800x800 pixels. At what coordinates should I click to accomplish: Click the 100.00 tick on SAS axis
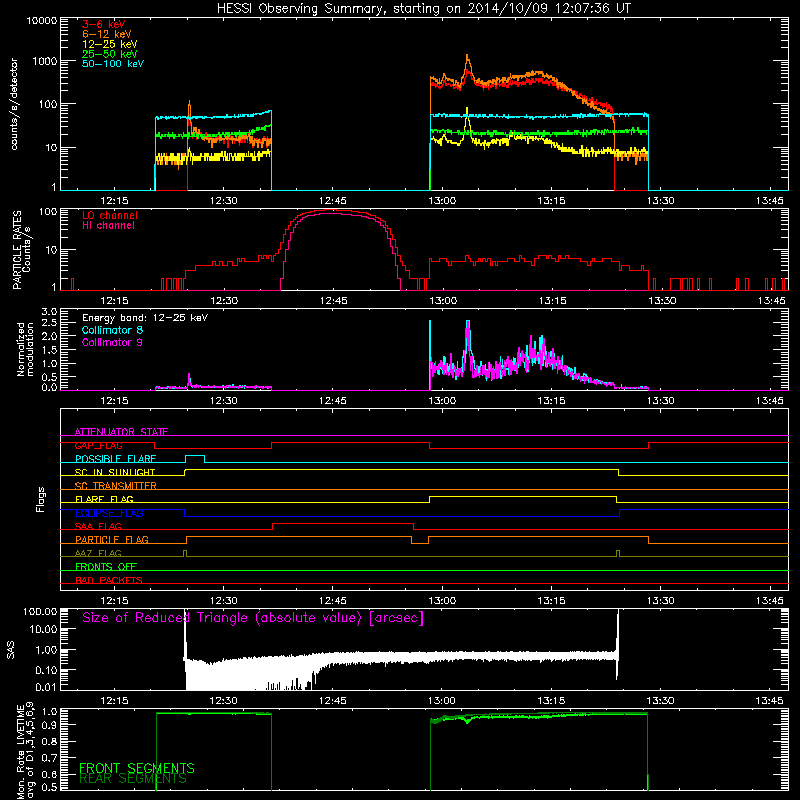[40, 612]
